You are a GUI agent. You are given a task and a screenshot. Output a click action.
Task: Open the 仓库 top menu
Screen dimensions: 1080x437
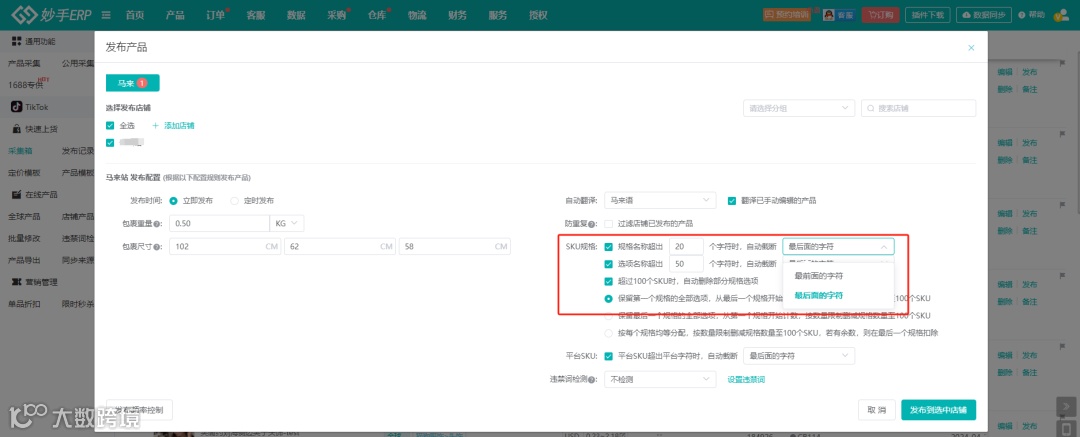coord(377,15)
